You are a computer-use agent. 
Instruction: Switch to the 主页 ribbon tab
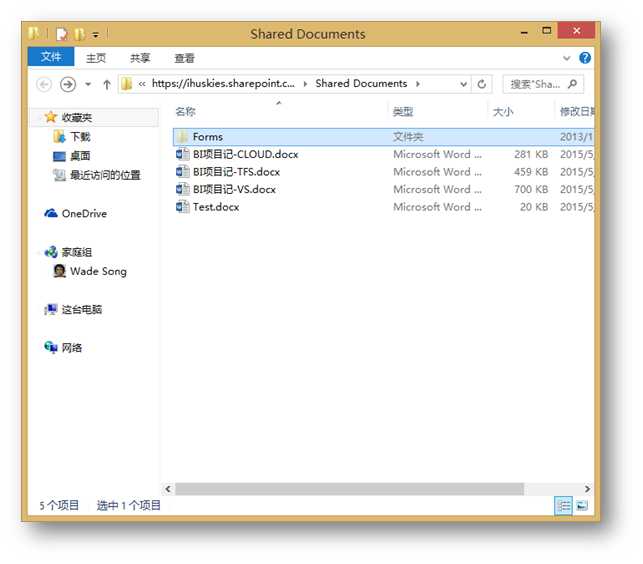click(x=96, y=58)
